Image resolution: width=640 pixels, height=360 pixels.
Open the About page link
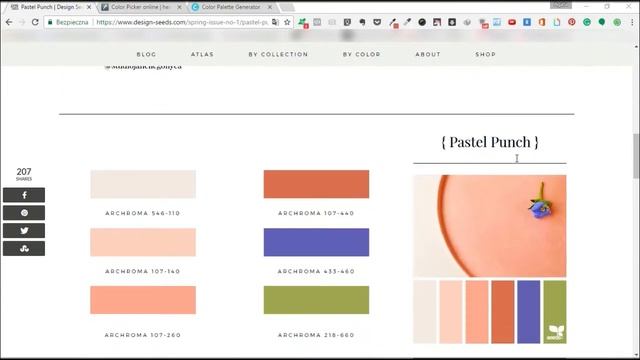click(428, 54)
